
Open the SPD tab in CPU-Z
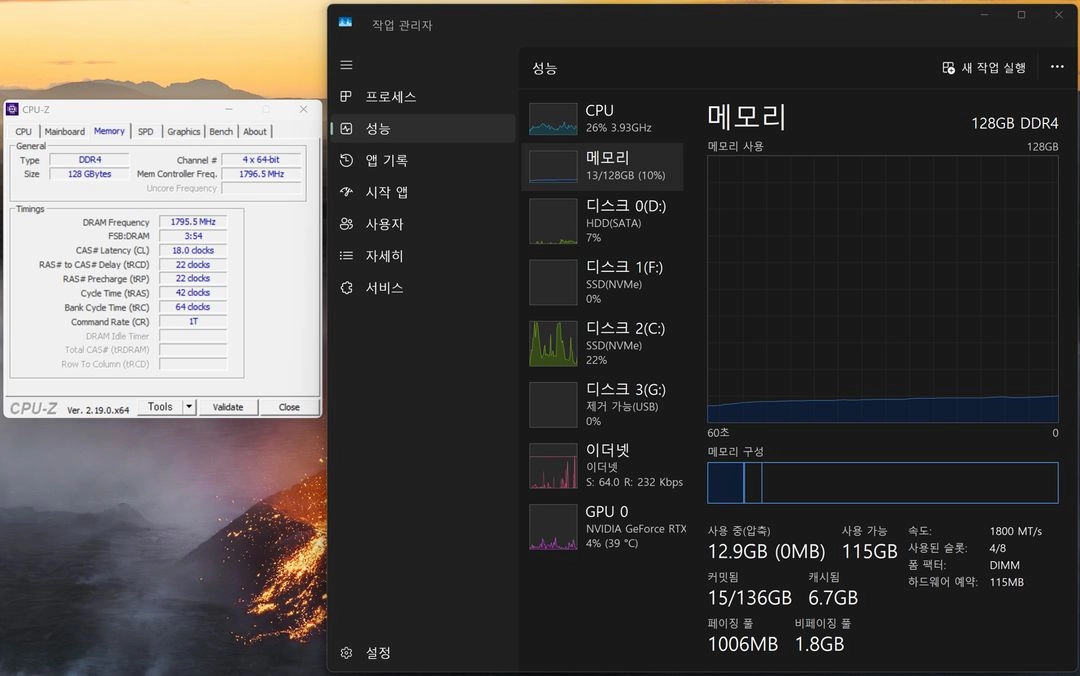click(x=145, y=132)
